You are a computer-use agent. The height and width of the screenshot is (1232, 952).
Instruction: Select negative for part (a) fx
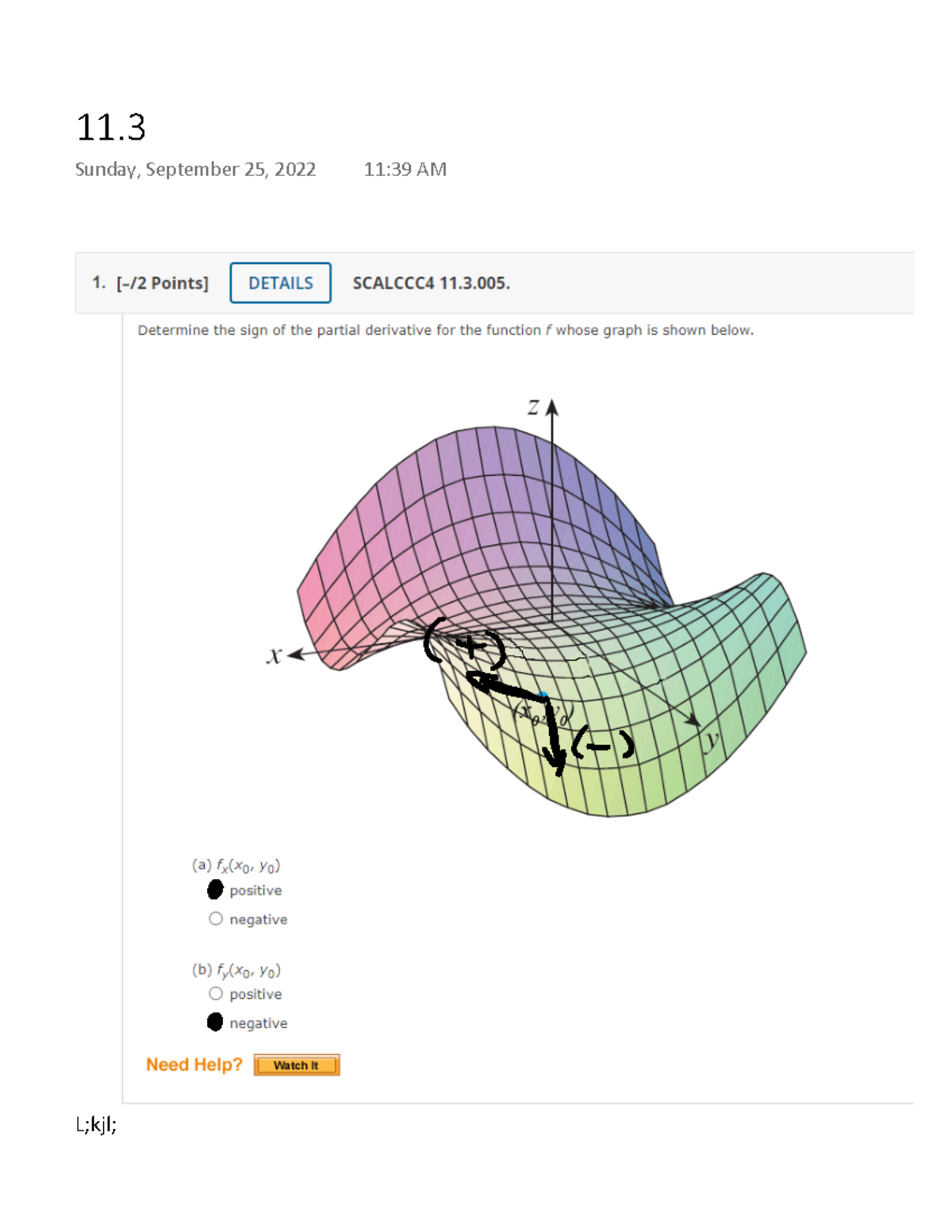[216, 919]
